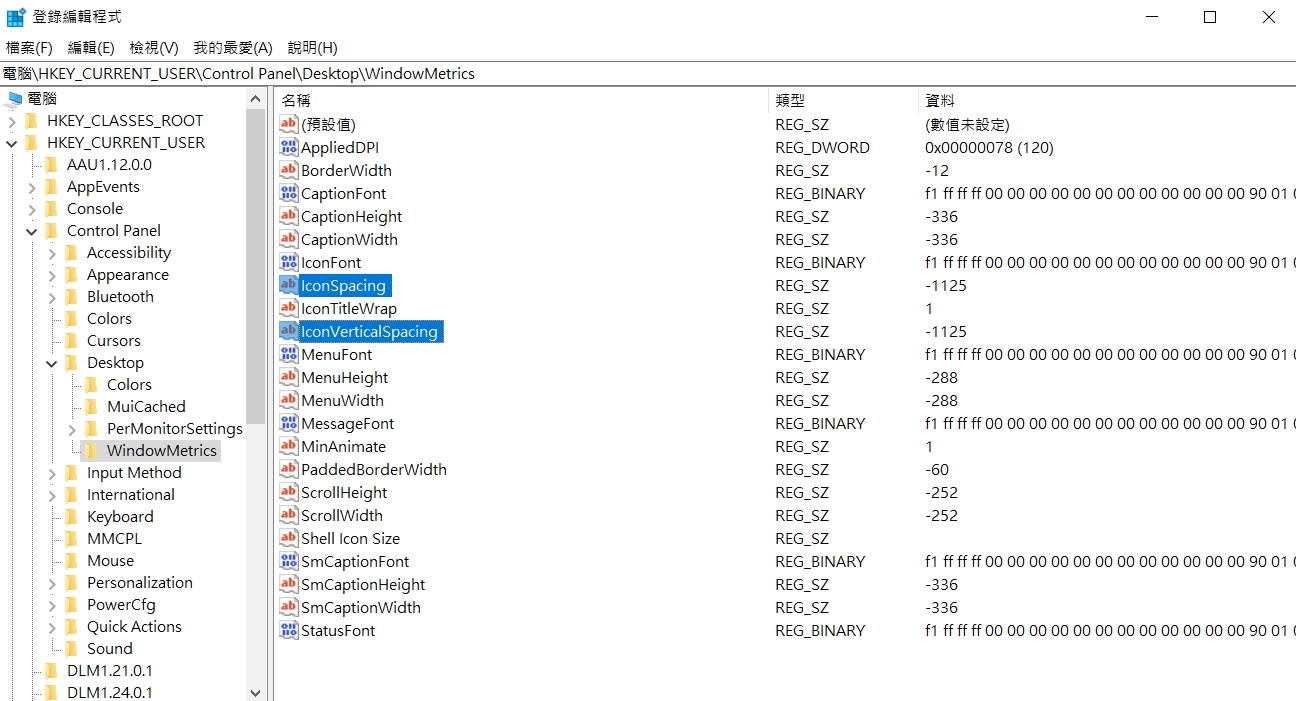Sort values by the 名稱 column header

520,100
